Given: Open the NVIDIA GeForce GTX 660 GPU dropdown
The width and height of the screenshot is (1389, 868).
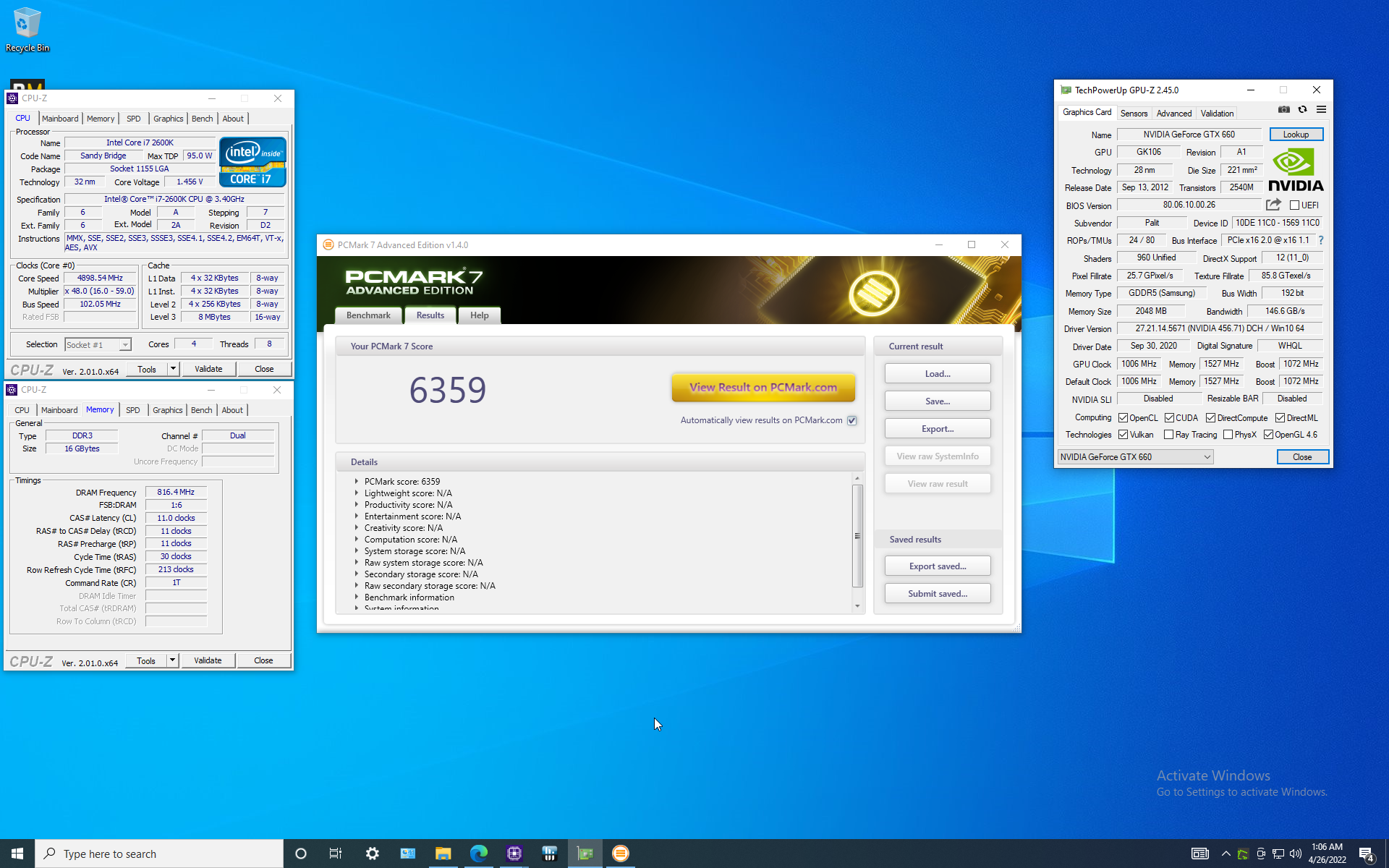Looking at the screenshot, I should click(1135, 457).
